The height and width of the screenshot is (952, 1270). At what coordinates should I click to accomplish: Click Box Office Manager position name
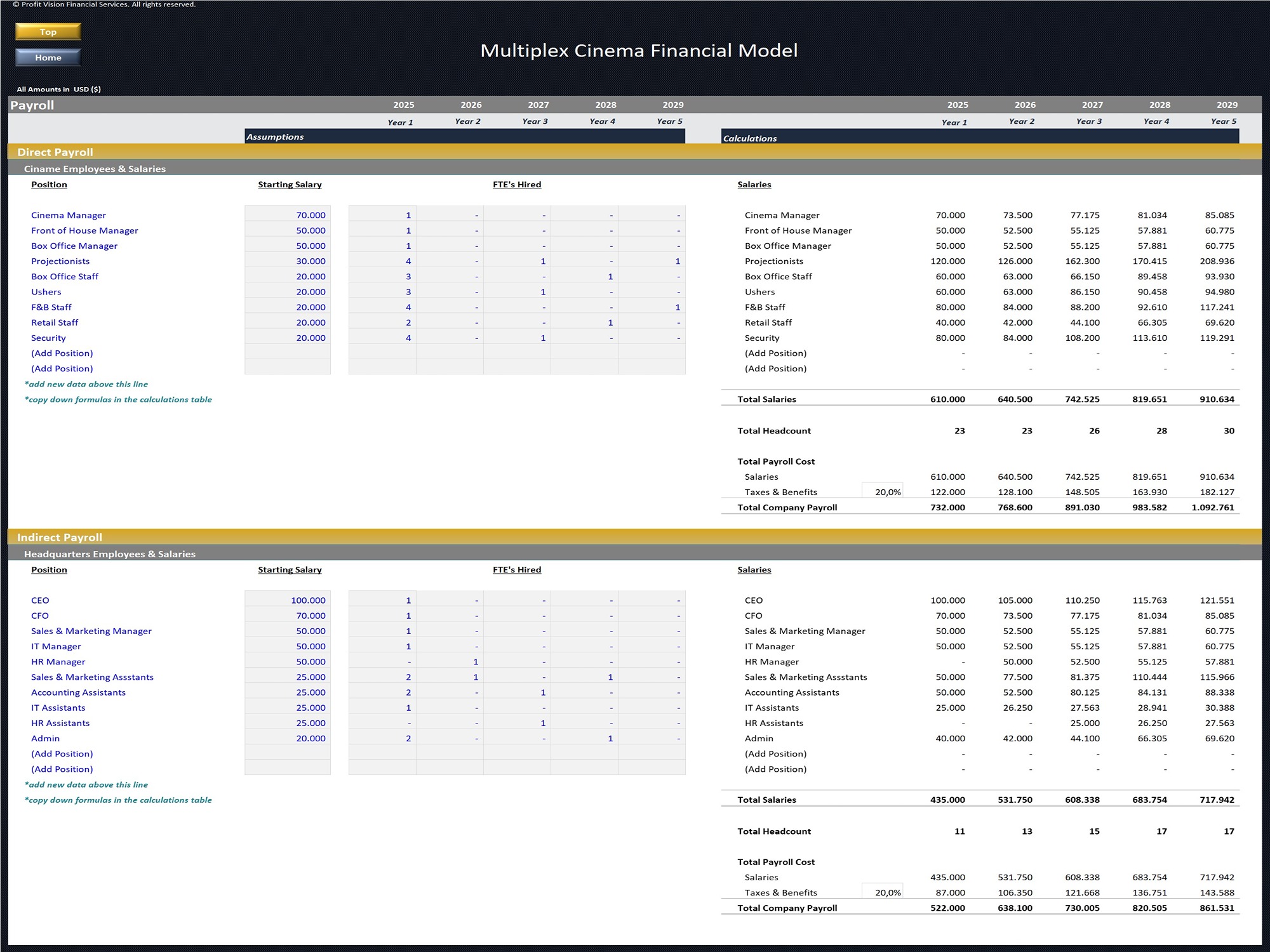pyautogui.click(x=74, y=246)
